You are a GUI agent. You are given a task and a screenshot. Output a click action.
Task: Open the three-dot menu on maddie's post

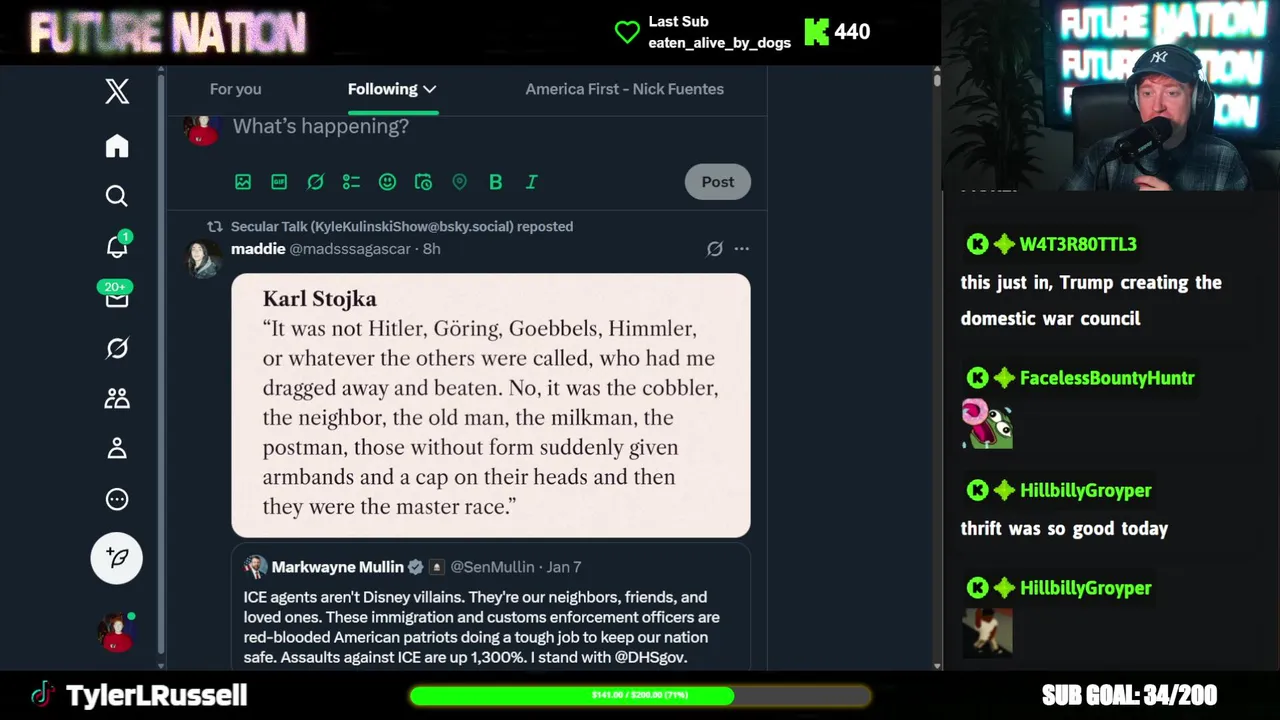click(741, 249)
